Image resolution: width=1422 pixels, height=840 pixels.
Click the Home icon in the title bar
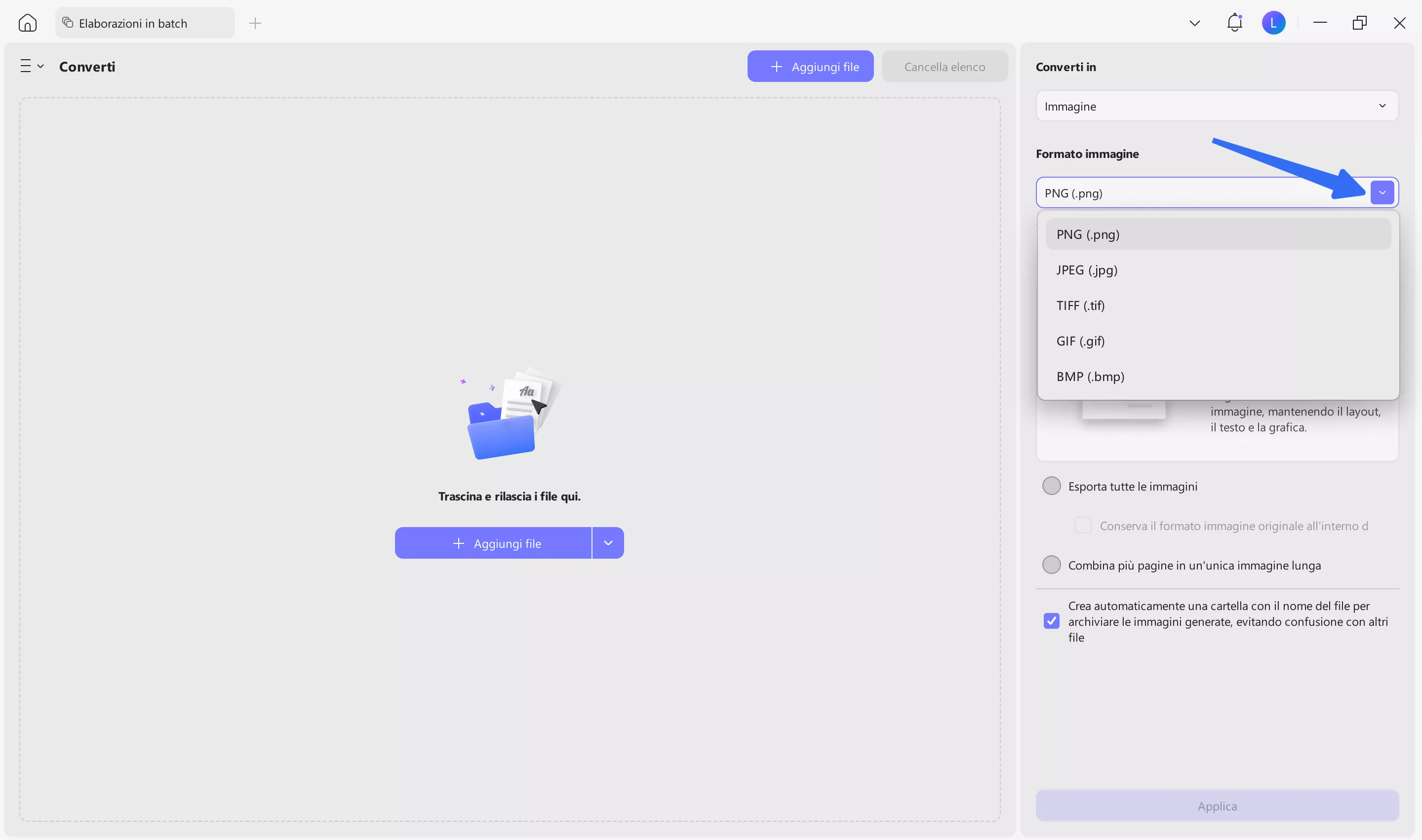click(27, 23)
